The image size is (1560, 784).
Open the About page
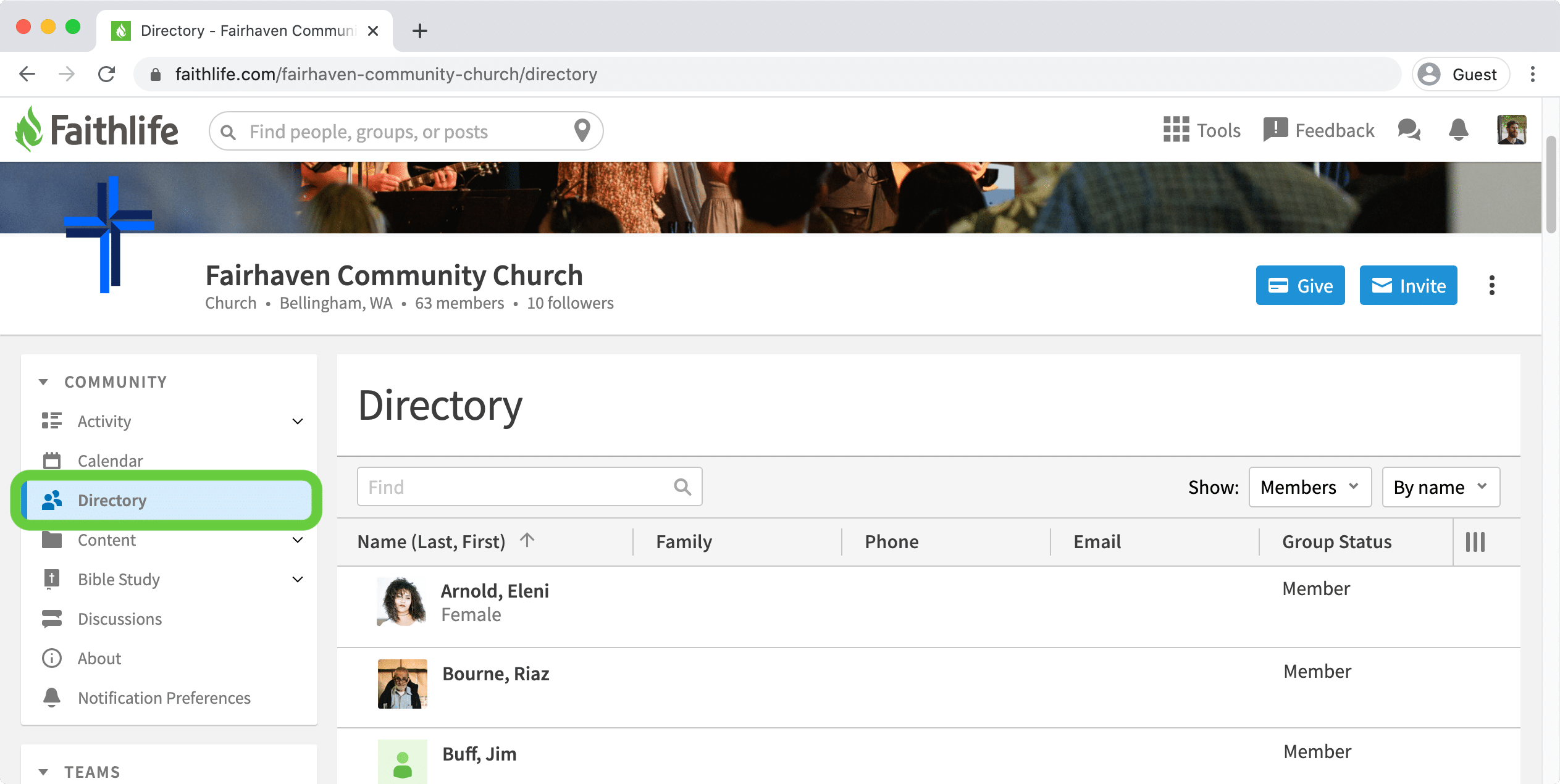click(99, 659)
